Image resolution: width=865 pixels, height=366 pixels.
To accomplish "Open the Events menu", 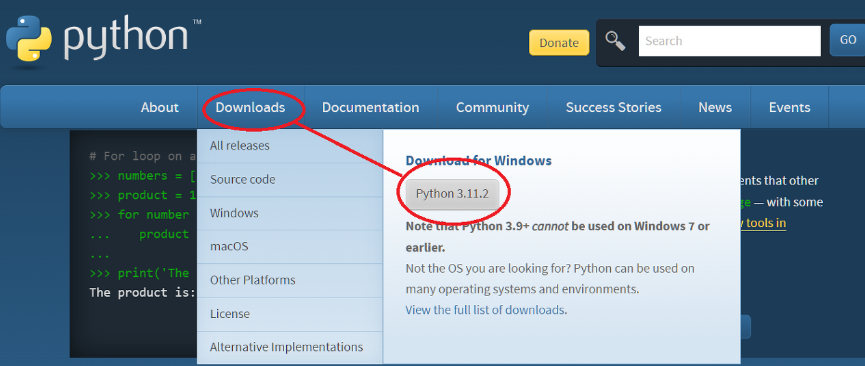I will point(789,107).
